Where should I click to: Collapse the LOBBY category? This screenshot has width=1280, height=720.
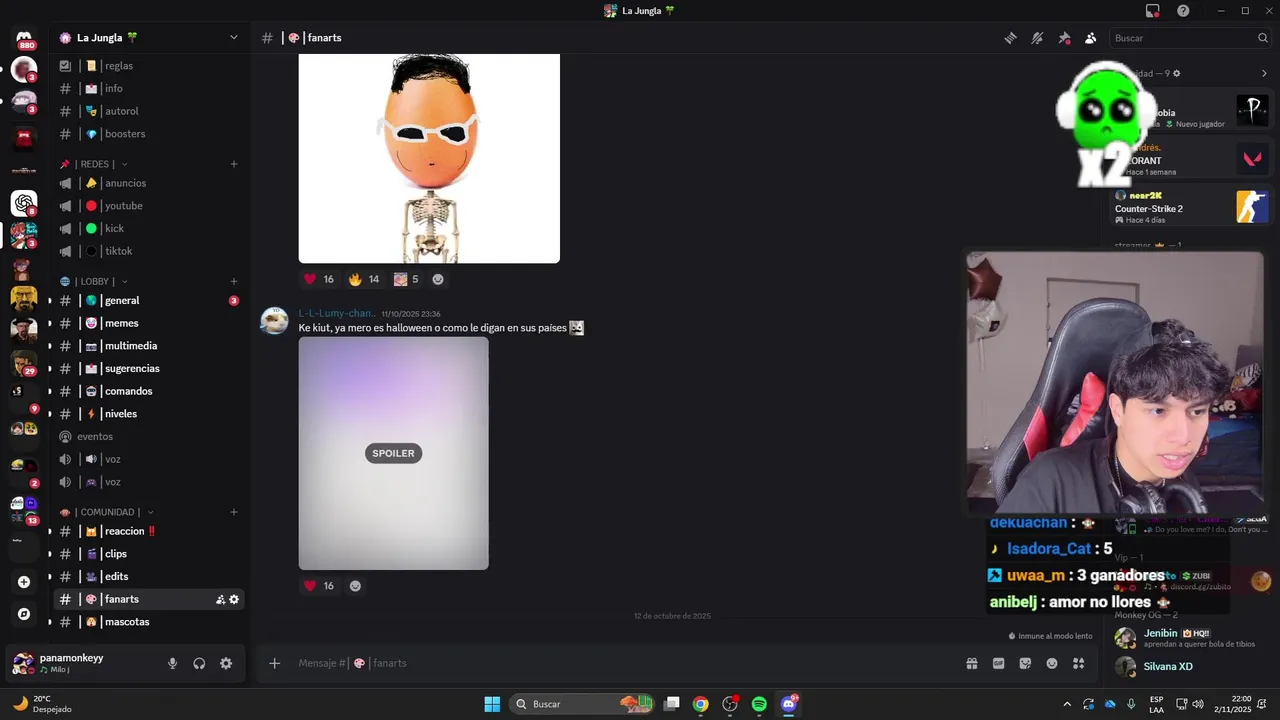pyautogui.click(x=98, y=282)
